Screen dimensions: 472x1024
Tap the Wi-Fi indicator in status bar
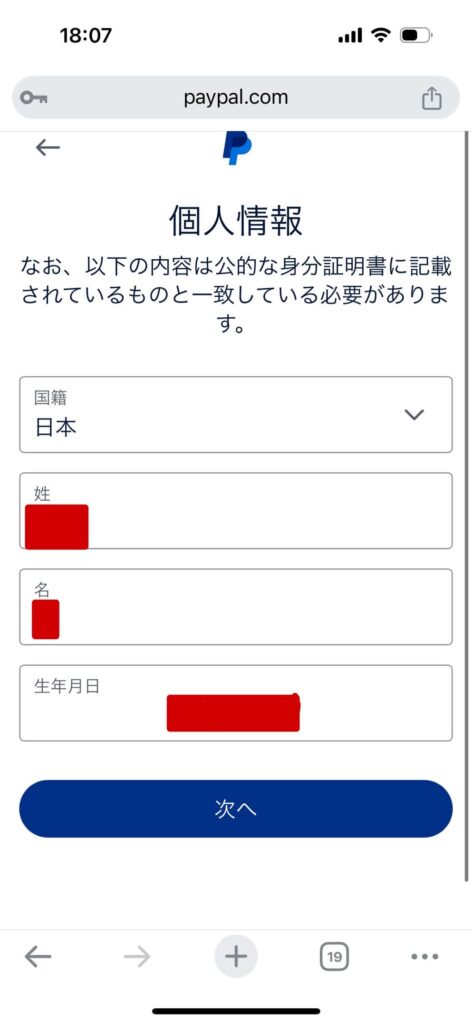click(381, 35)
